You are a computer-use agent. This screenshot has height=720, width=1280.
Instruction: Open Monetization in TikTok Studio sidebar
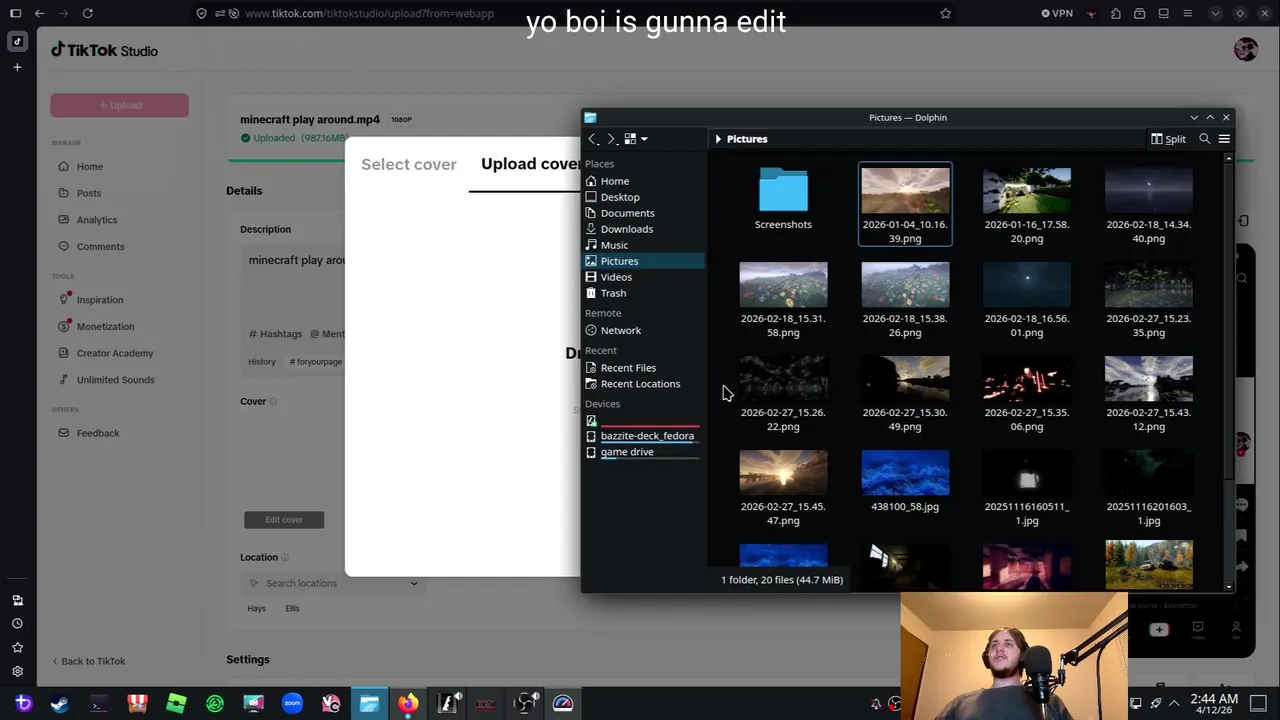click(105, 327)
